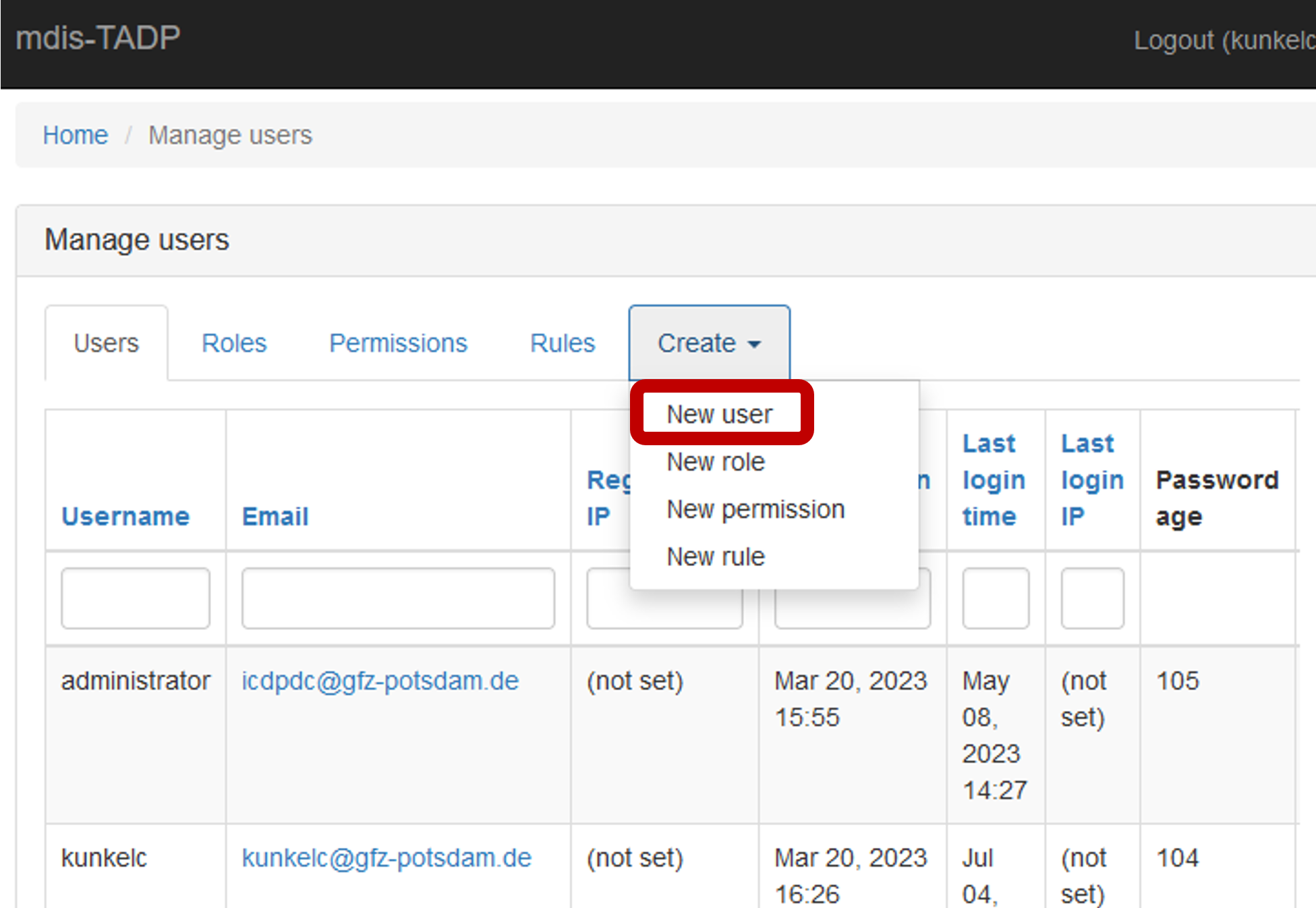Select New user from the Create menu

(x=719, y=414)
